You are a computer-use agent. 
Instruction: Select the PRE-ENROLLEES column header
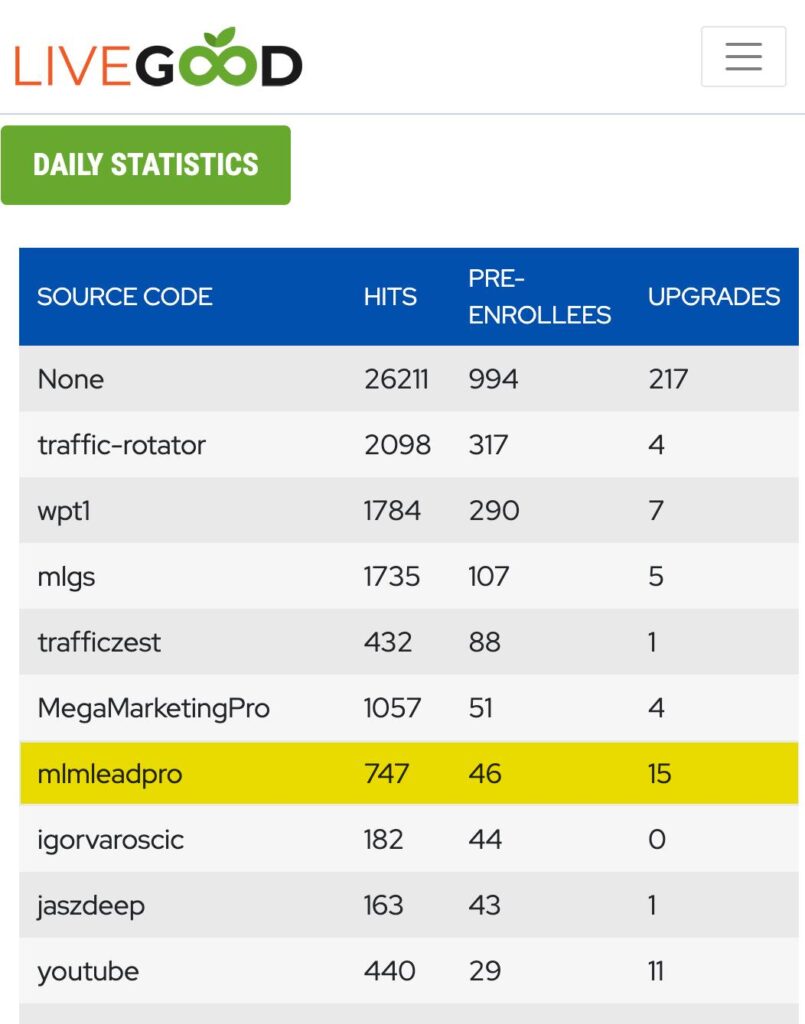(539, 297)
